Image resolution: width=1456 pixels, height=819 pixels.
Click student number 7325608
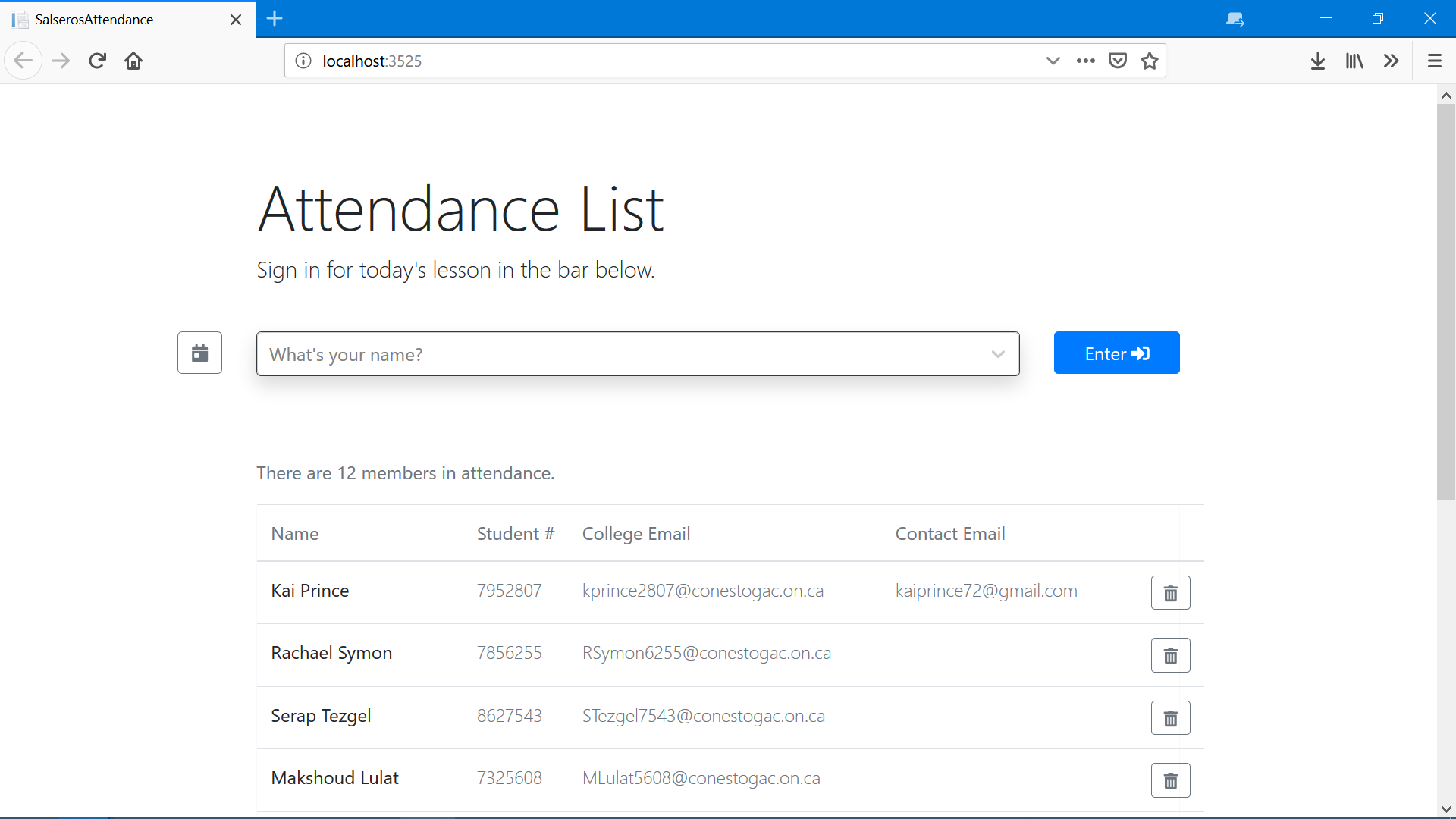[x=510, y=778]
